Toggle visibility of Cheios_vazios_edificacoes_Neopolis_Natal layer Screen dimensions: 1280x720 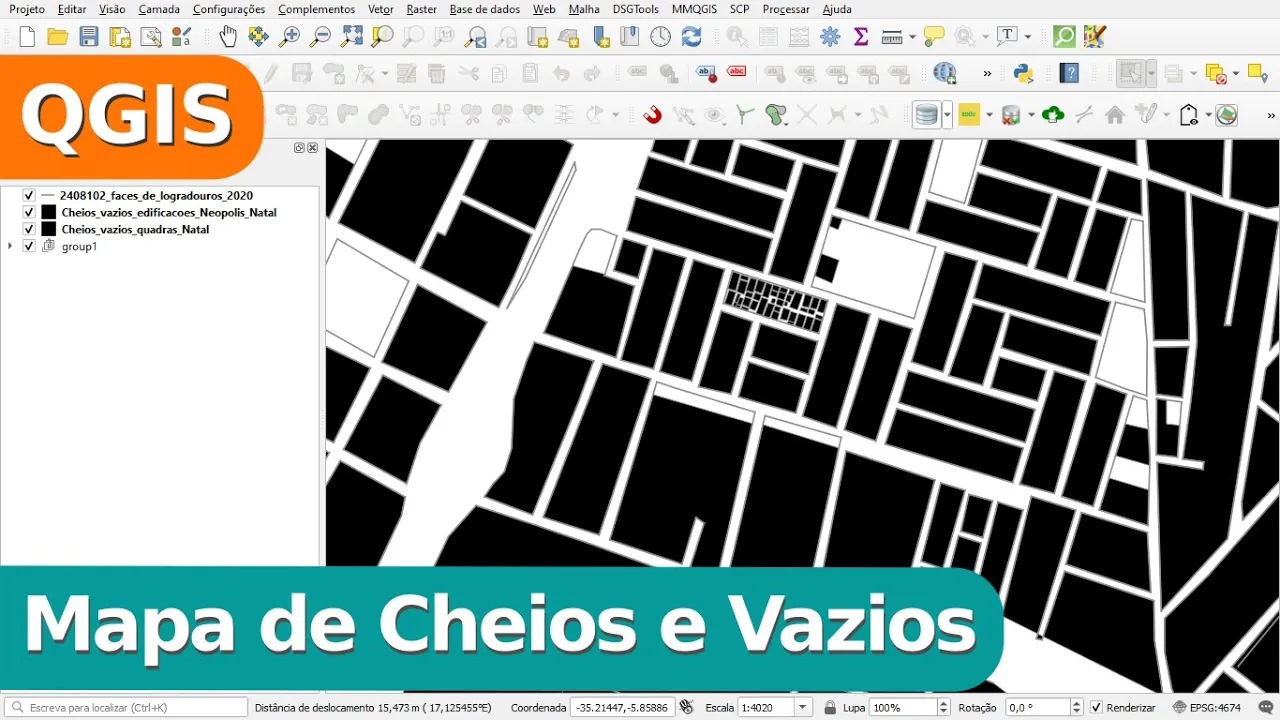[x=29, y=213]
